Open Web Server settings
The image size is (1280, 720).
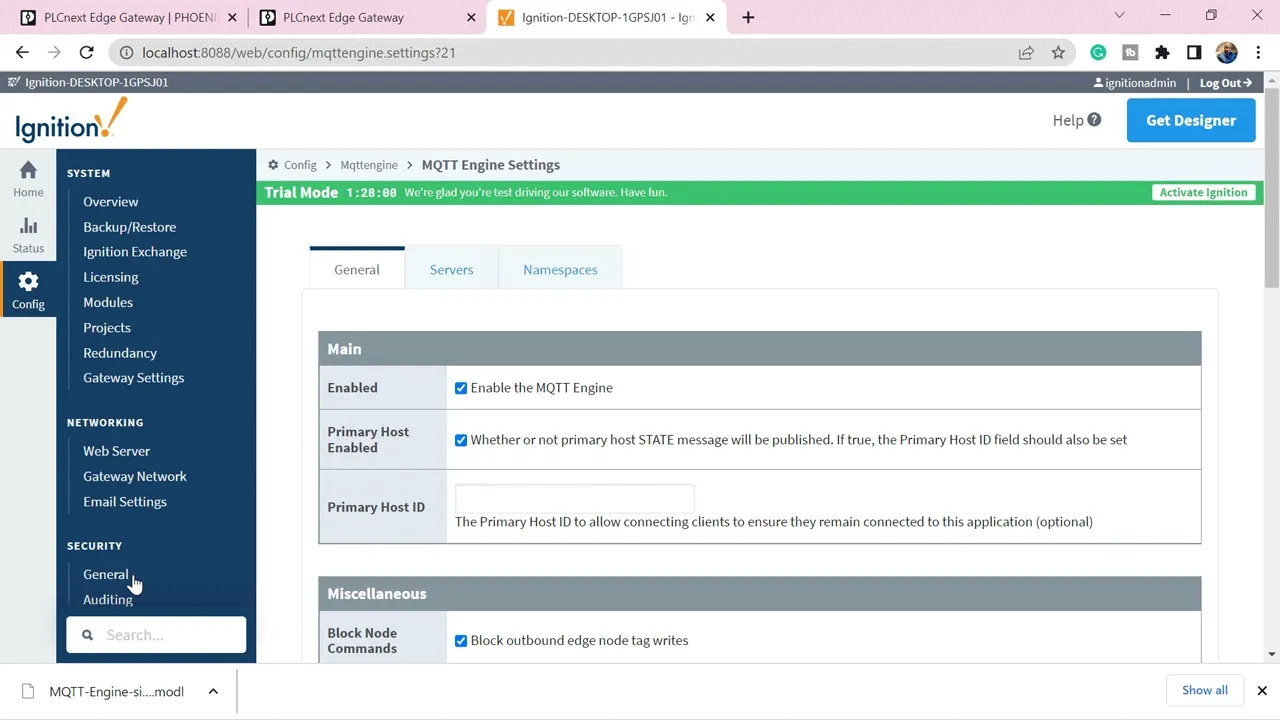(116, 451)
